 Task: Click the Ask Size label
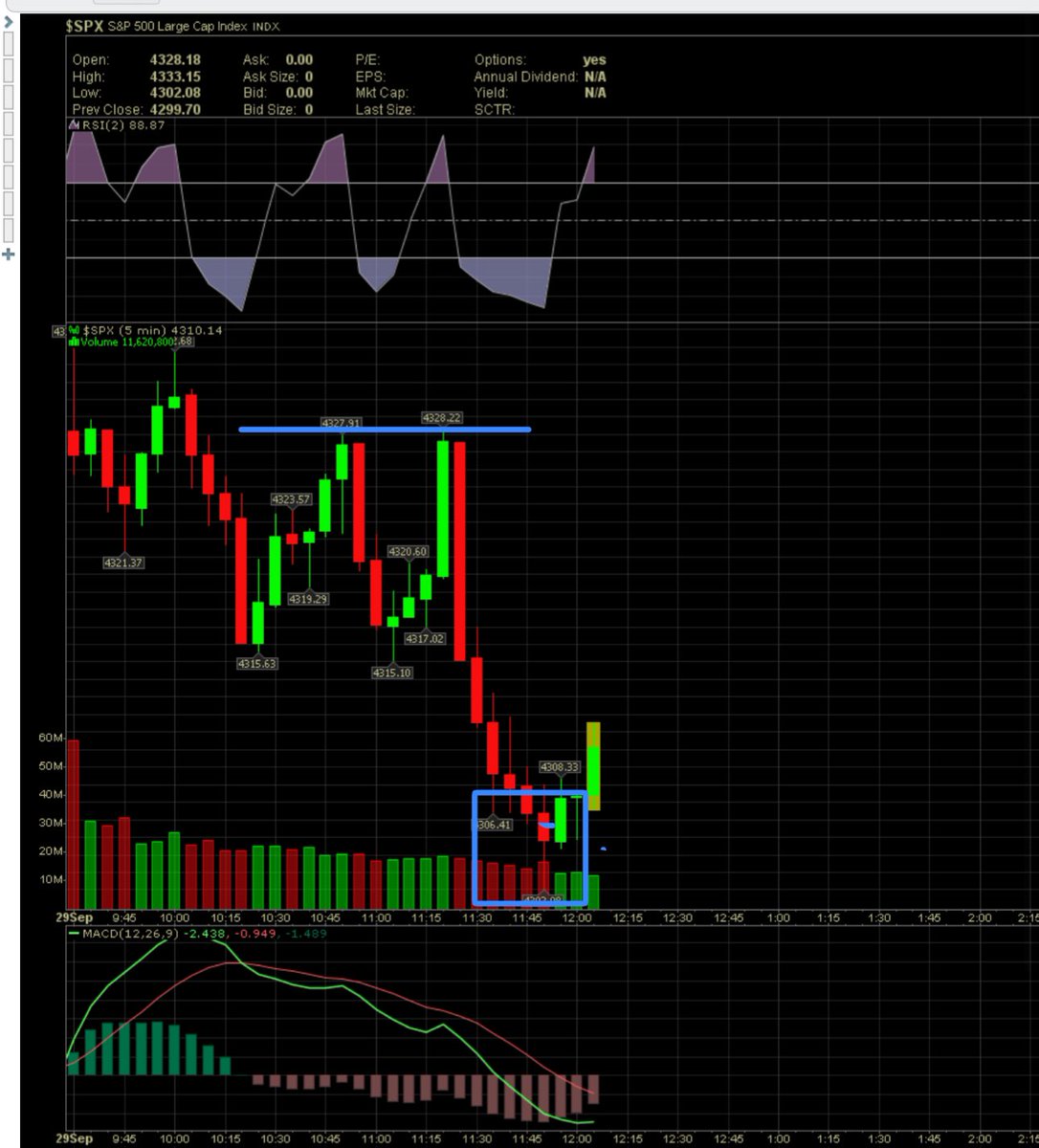[x=269, y=77]
